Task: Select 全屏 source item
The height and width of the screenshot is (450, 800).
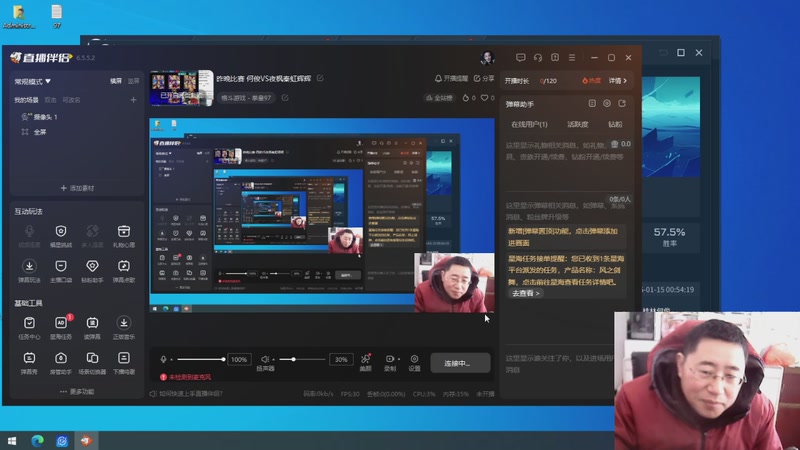Action: click(34, 132)
